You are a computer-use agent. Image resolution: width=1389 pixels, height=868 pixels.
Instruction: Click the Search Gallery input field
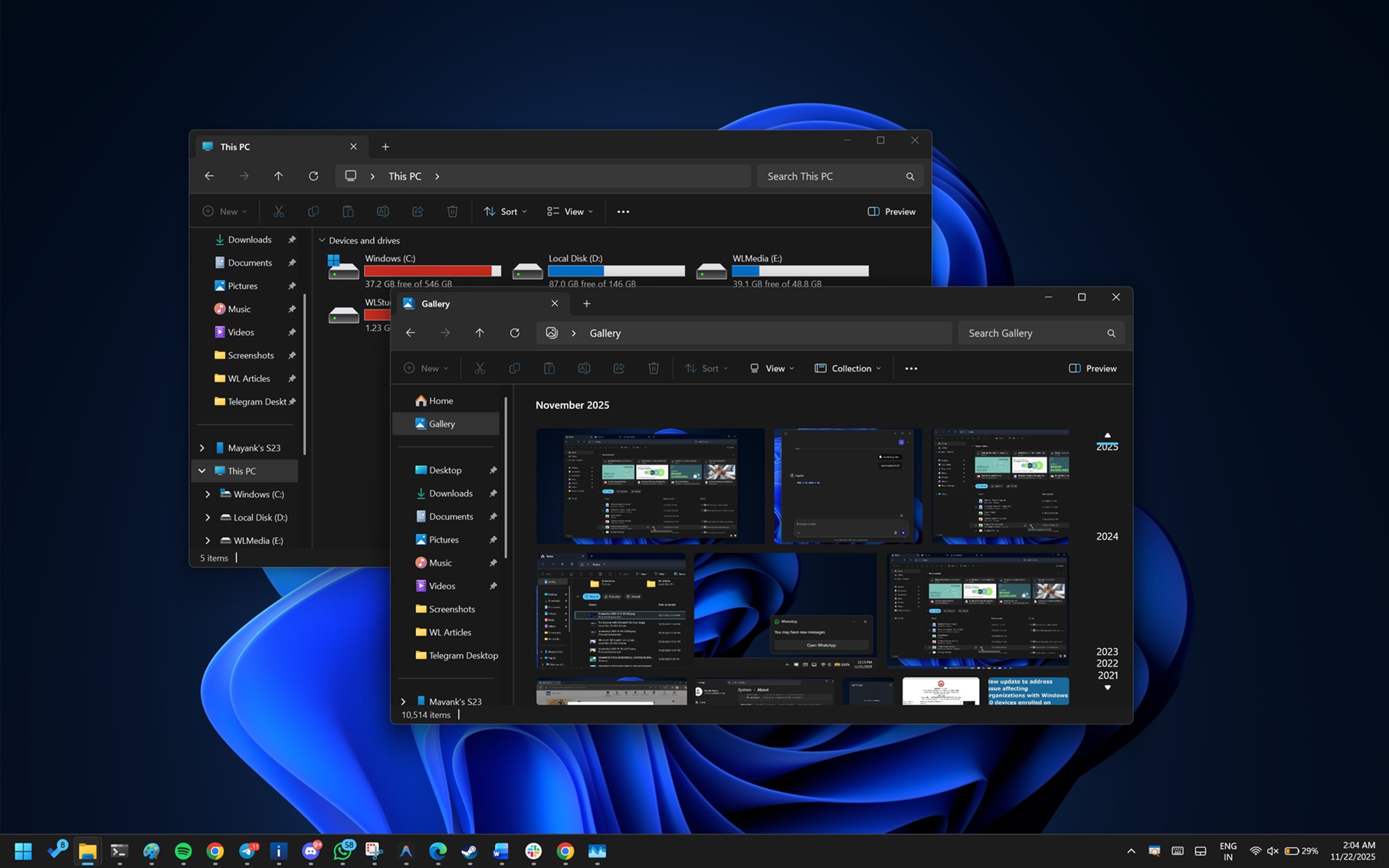pos(1038,332)
